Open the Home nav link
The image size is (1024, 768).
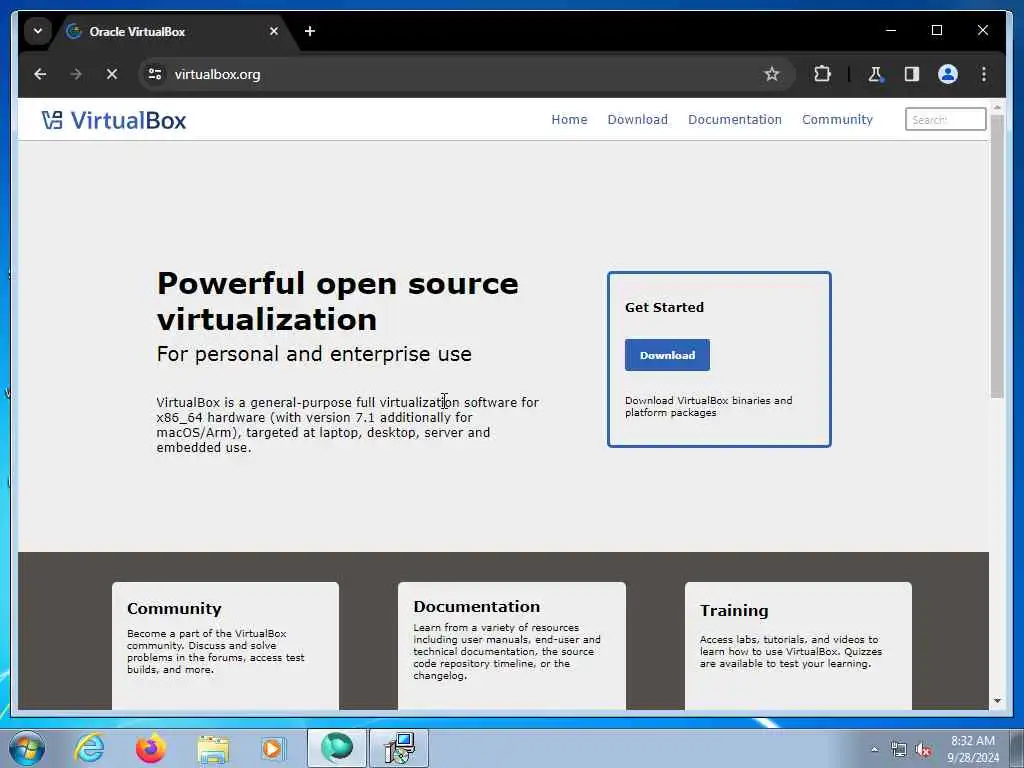click(x=569, y=120)
